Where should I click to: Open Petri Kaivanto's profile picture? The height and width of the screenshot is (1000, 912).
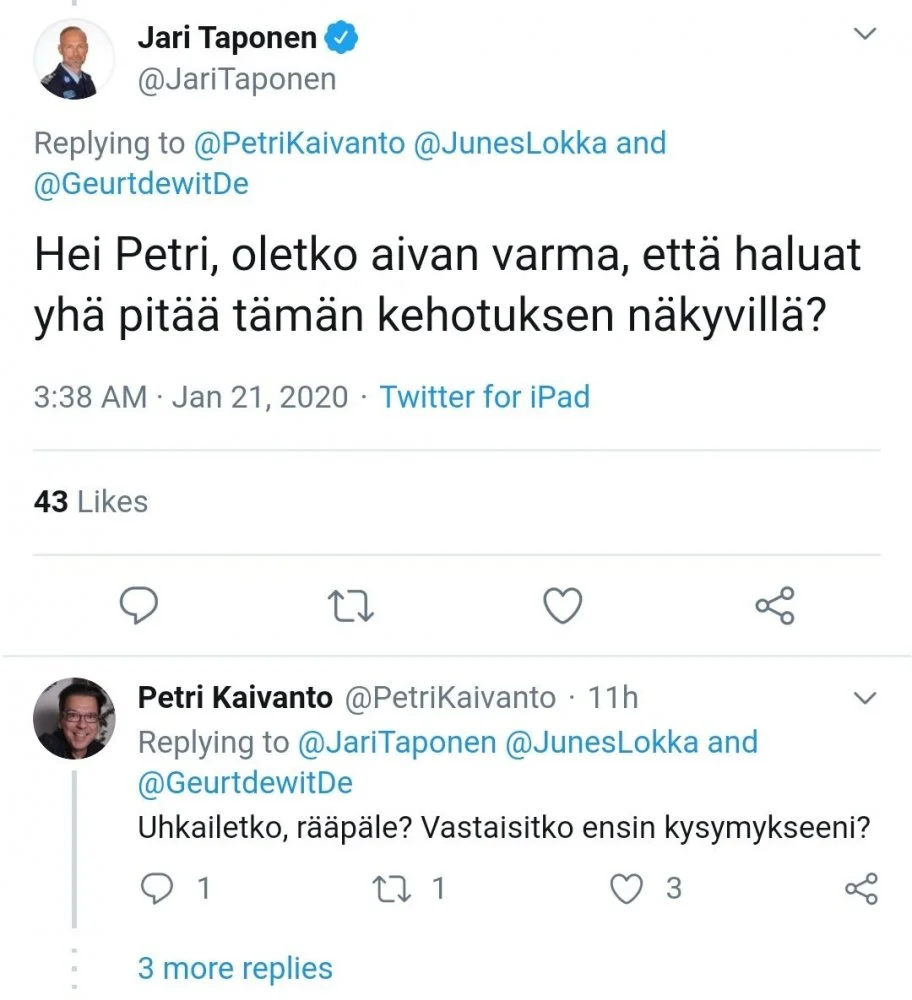75,717
